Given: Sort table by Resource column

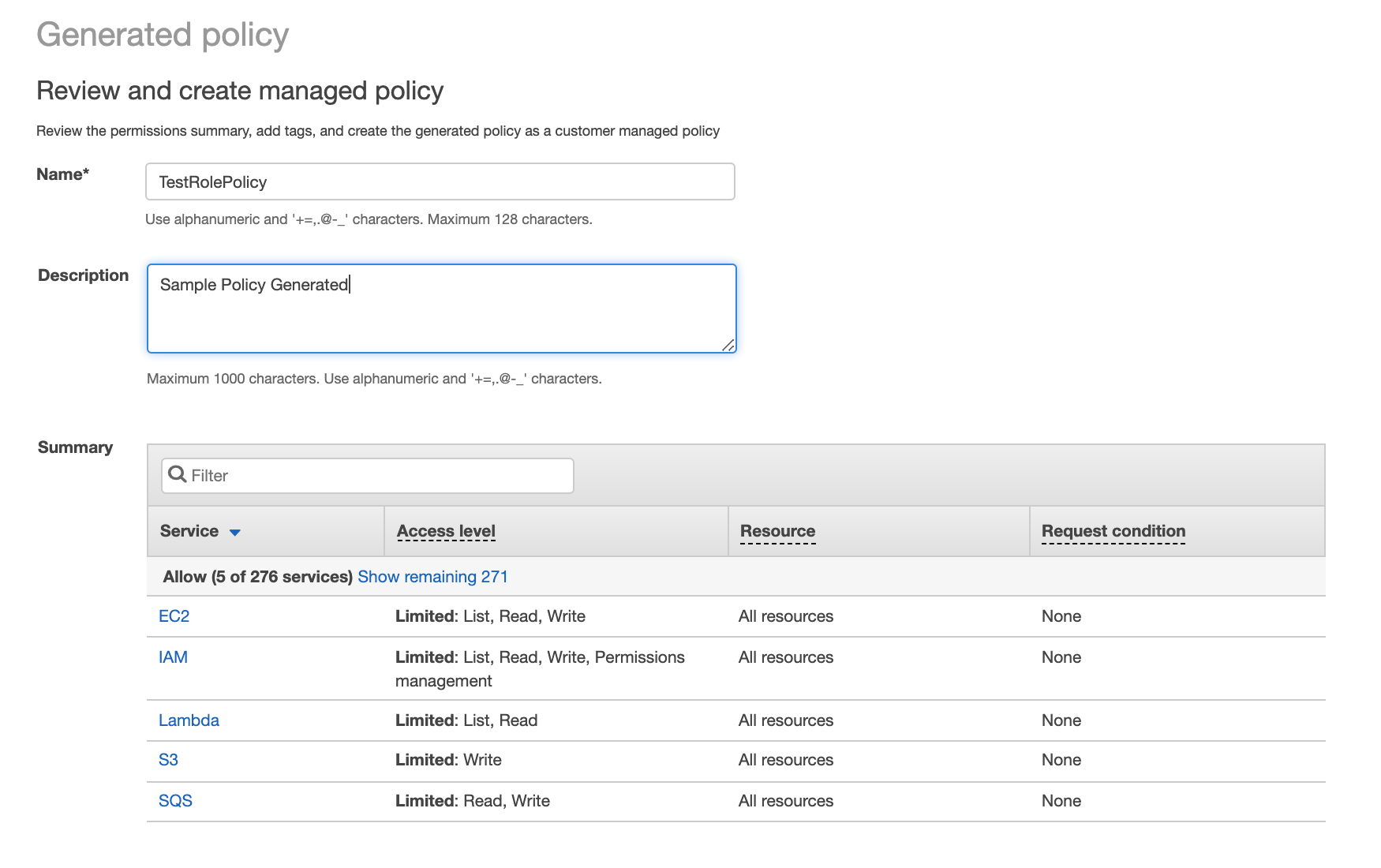Looking at the screenshot, I should 777,531.
